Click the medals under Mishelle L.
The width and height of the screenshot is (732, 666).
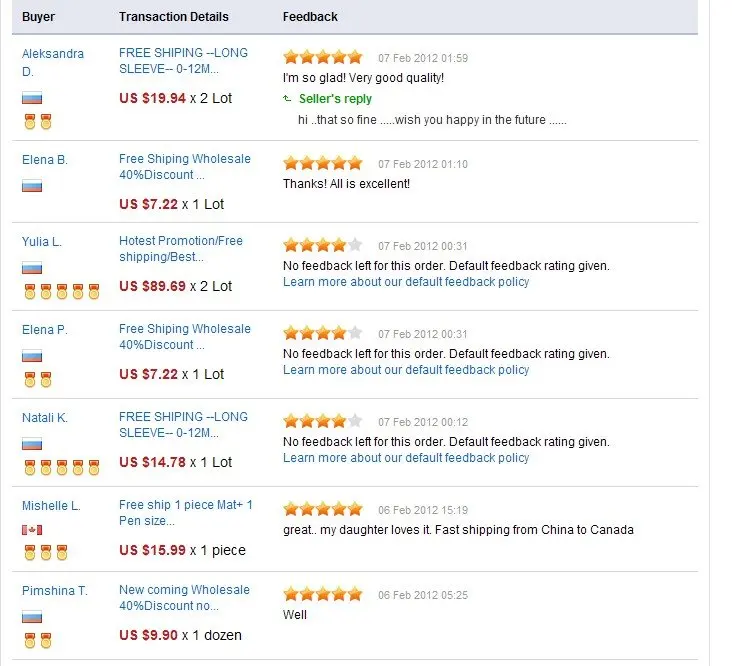click(x=46, y=552)
